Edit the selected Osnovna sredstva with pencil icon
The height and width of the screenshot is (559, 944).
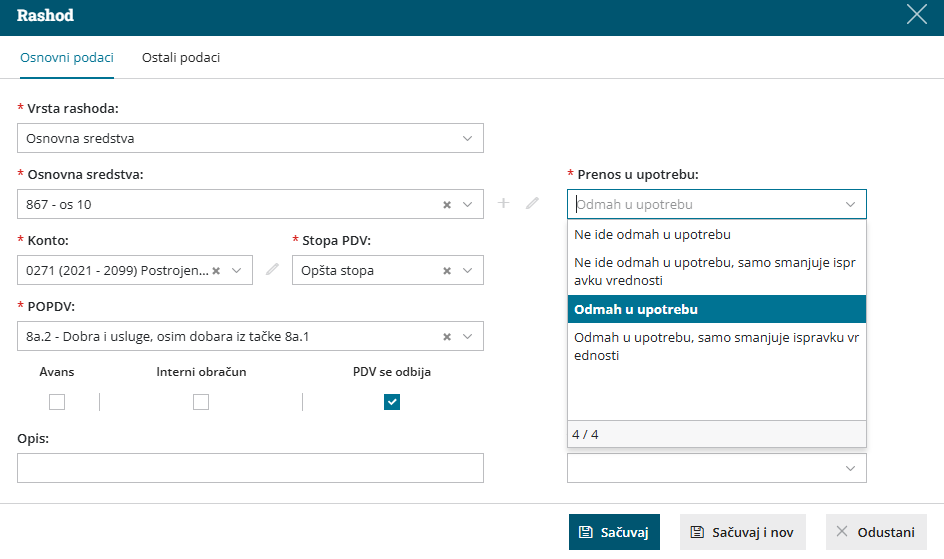(532, 203)
